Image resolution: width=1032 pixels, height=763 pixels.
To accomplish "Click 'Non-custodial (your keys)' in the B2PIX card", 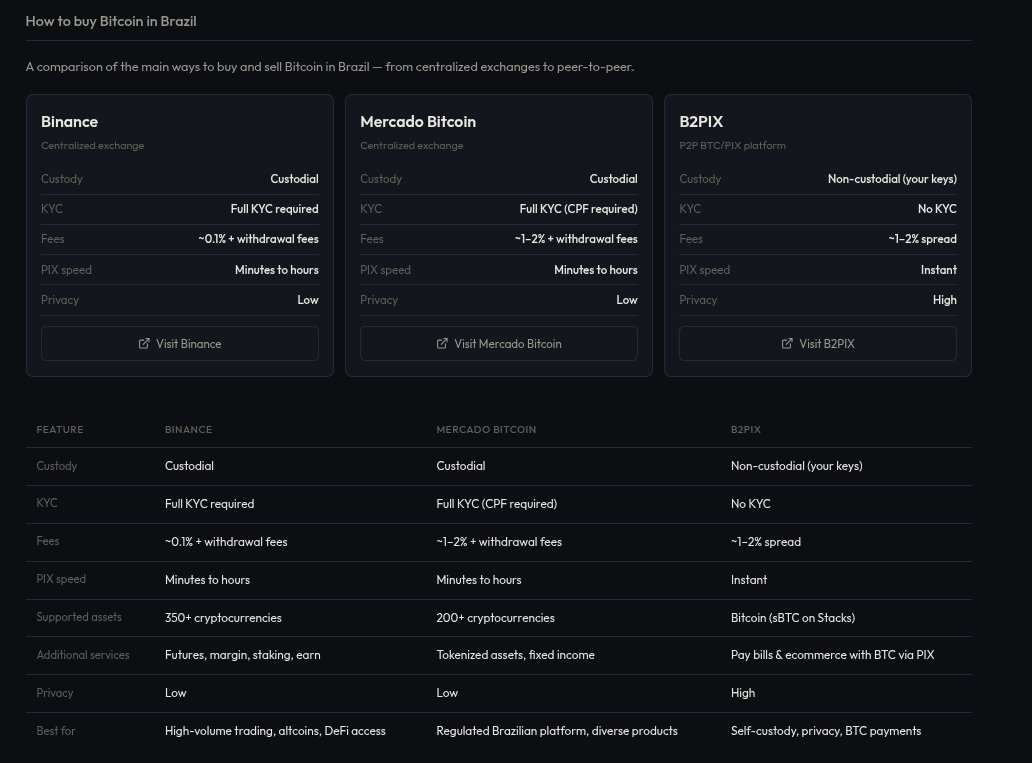I will (x=892, y=179).
